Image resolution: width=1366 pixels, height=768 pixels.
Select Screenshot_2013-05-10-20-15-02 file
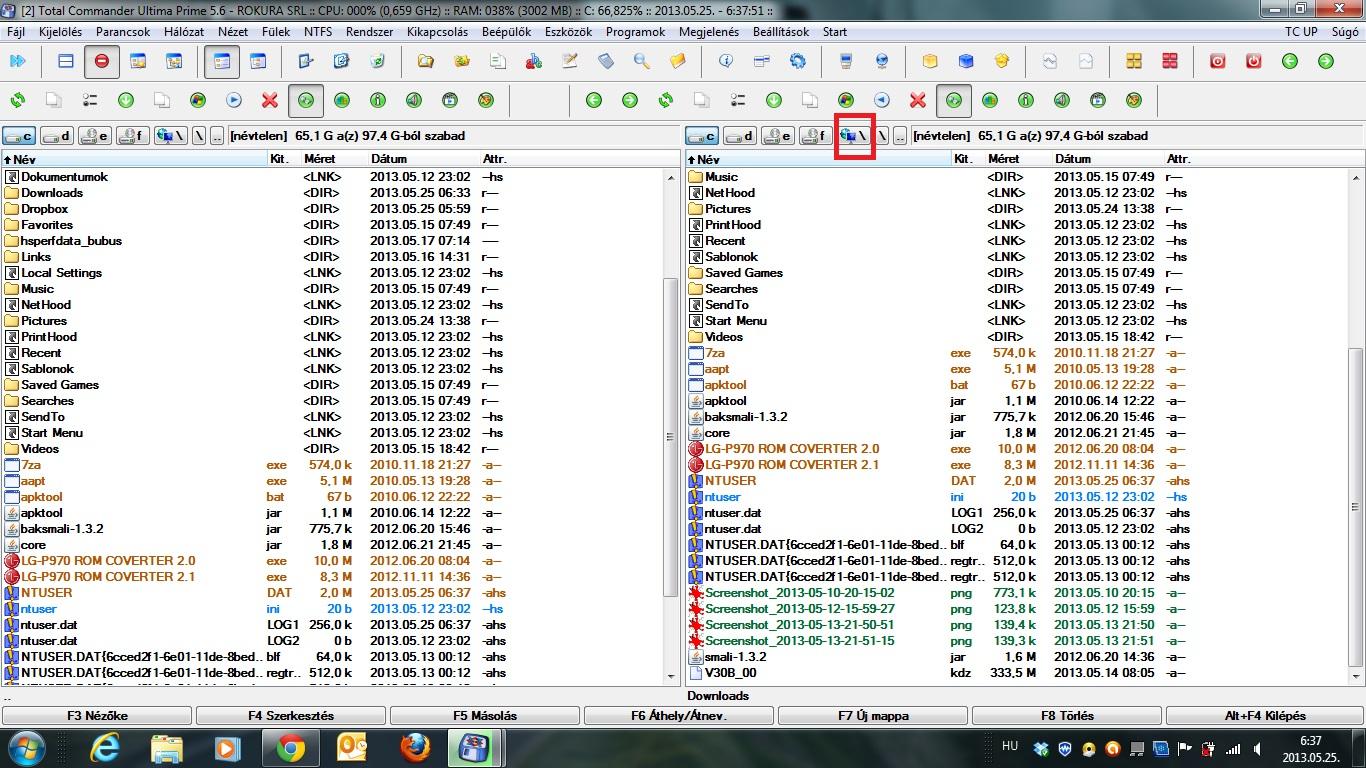[799, 593]
